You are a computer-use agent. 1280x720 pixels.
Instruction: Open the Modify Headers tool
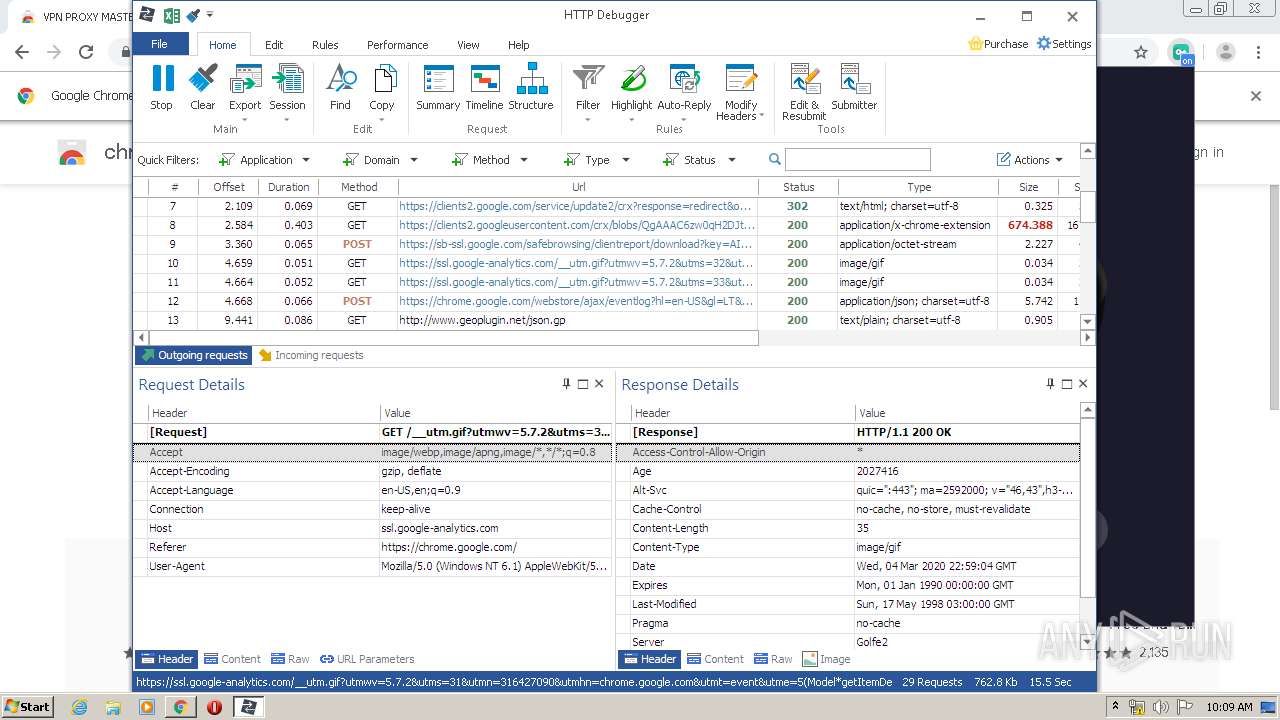(741, 92)
